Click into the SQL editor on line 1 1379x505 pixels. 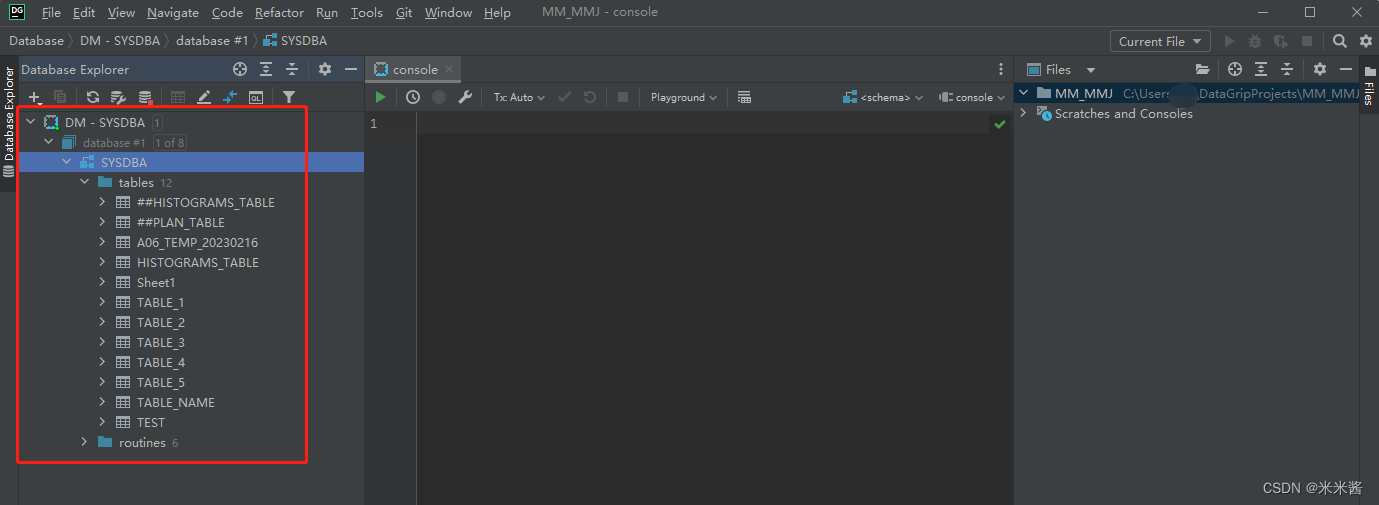(700, 123)
